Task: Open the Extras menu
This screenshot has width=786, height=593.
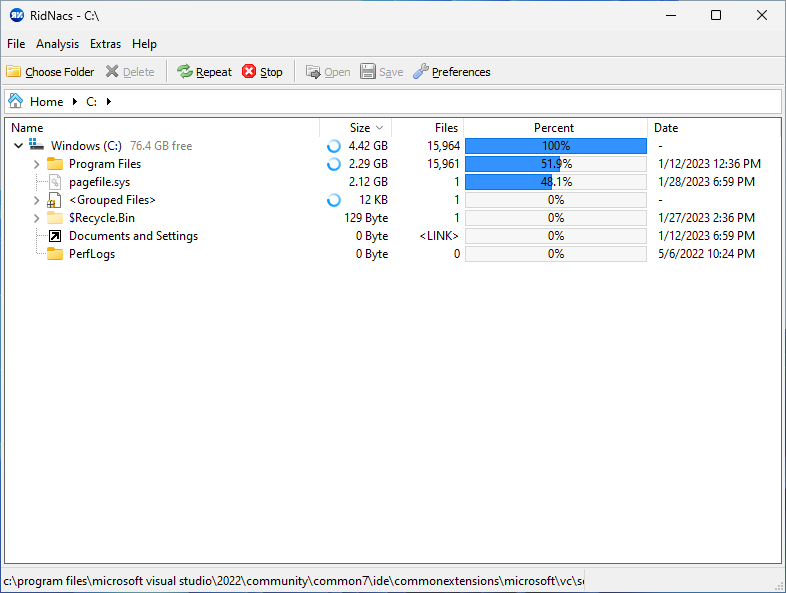Action: (x=105, y=44)
